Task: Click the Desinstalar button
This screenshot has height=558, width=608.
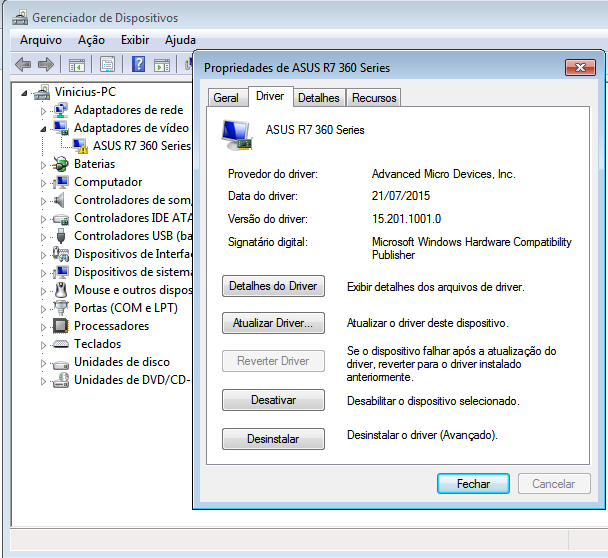Action: 273,439
